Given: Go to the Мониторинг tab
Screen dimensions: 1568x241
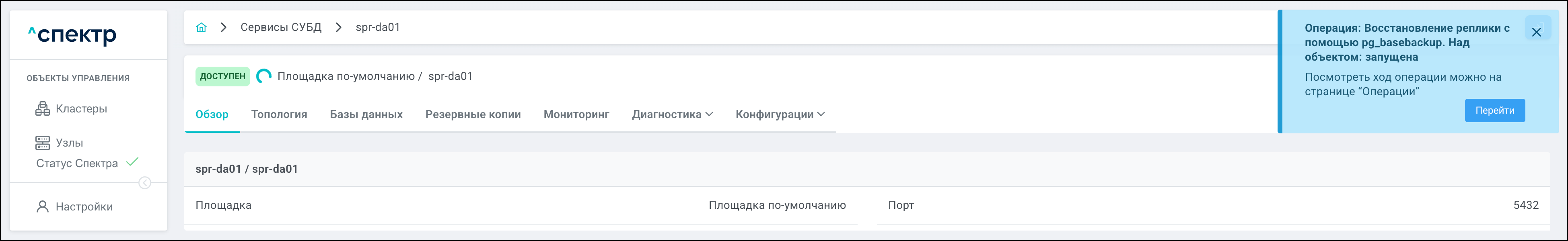Looking at the screenshot, I should tap(576, 114).
